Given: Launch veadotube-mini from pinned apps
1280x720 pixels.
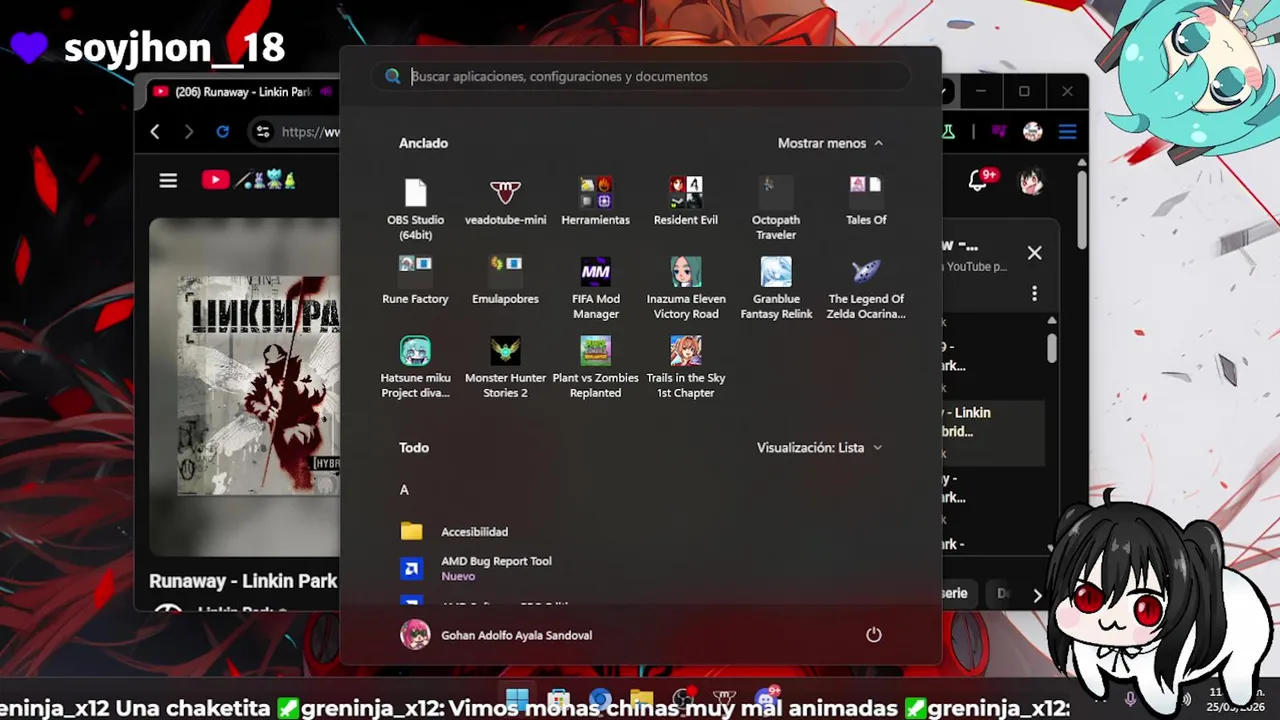Looking at the screenshot, I should (505, 202).
